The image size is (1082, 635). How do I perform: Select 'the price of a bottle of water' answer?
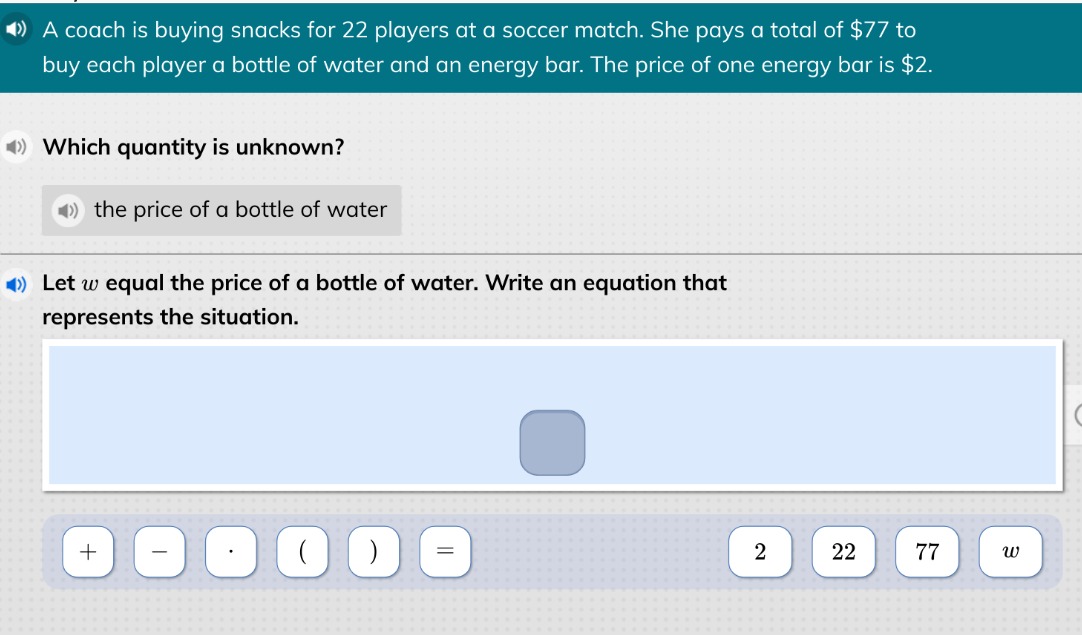click(x=222, y=210)
